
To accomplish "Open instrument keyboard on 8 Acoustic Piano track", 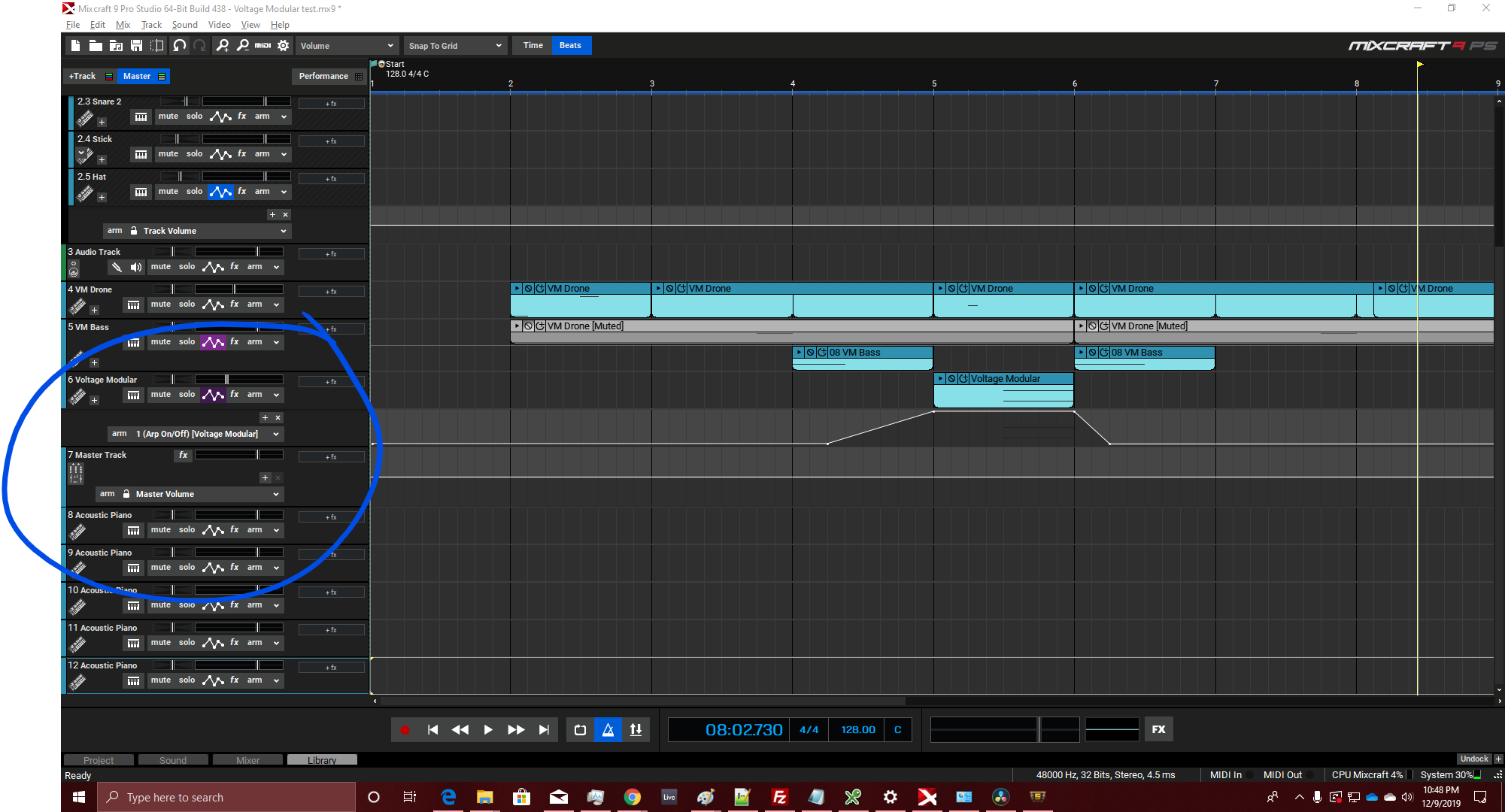I will point(133,530).
